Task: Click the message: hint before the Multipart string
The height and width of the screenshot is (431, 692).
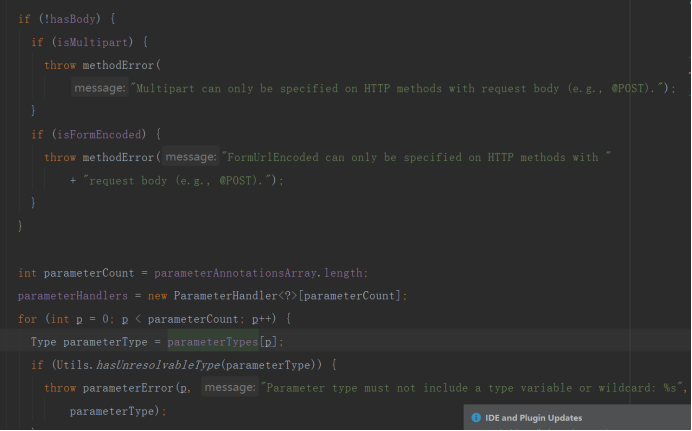Action: point(100,88)
